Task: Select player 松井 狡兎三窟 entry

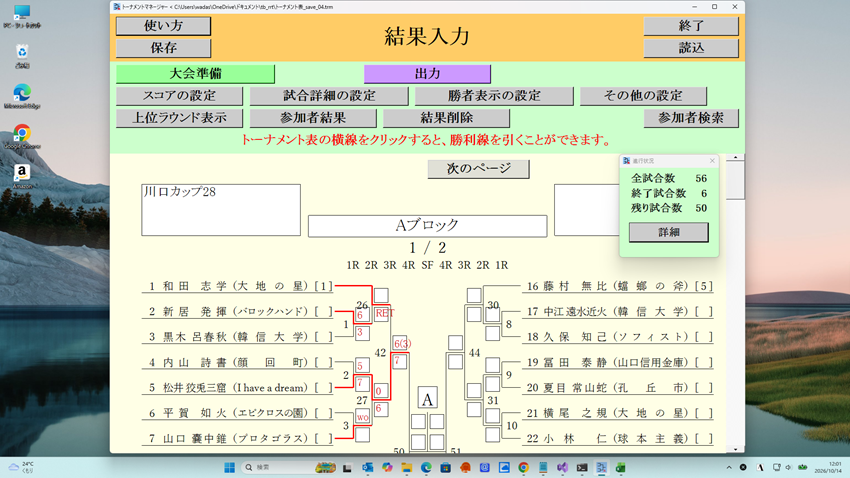Action: pyautogui.click(x=238, y=387)
